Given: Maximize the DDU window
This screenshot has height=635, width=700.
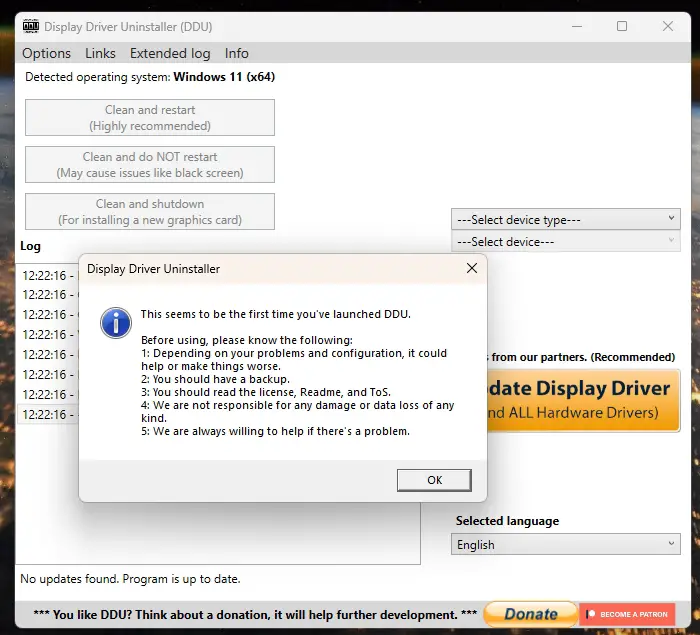Looking at the screenshot, I should click(622, 26).
